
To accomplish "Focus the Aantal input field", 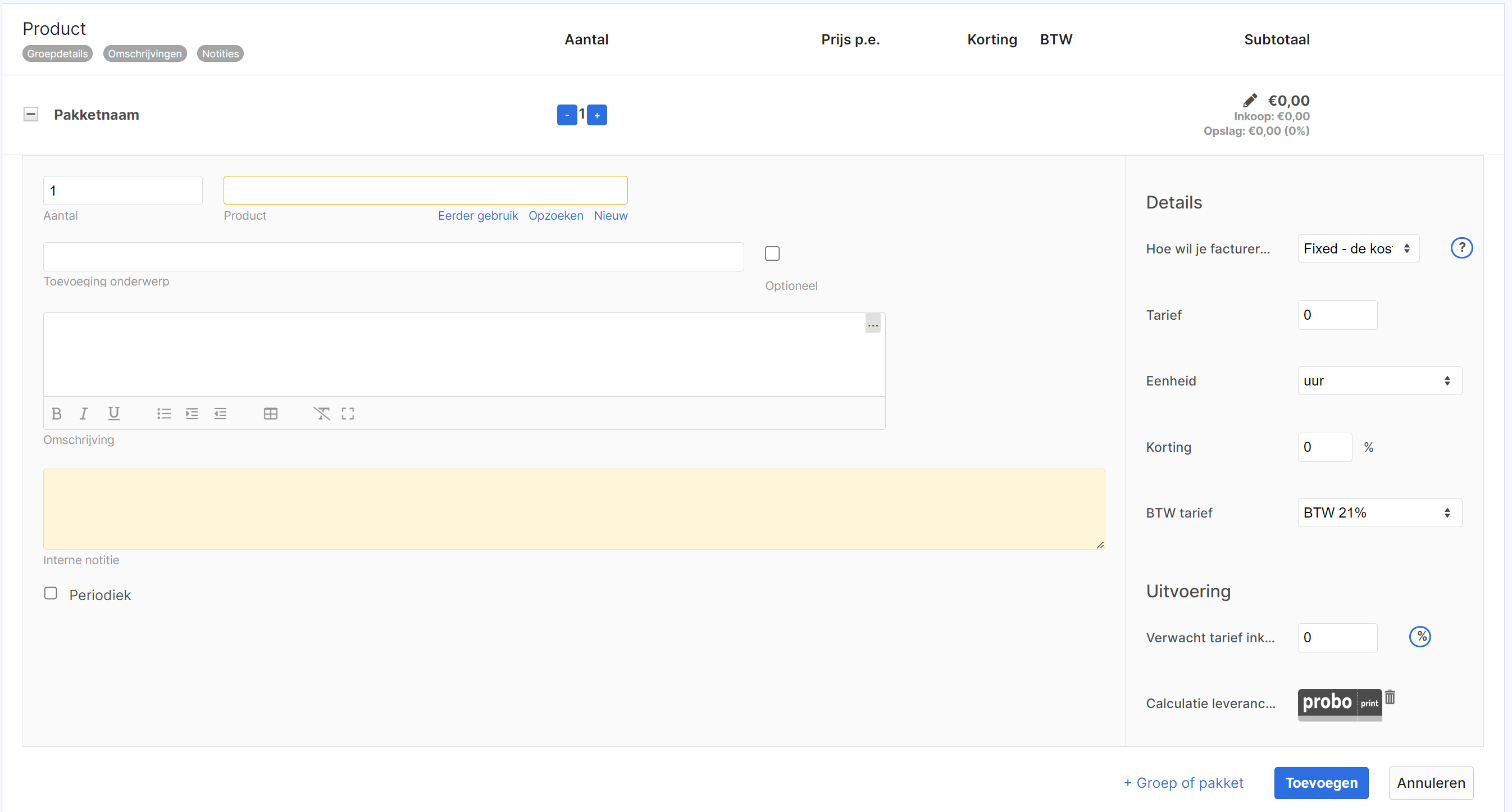I will tap(122, 191).
